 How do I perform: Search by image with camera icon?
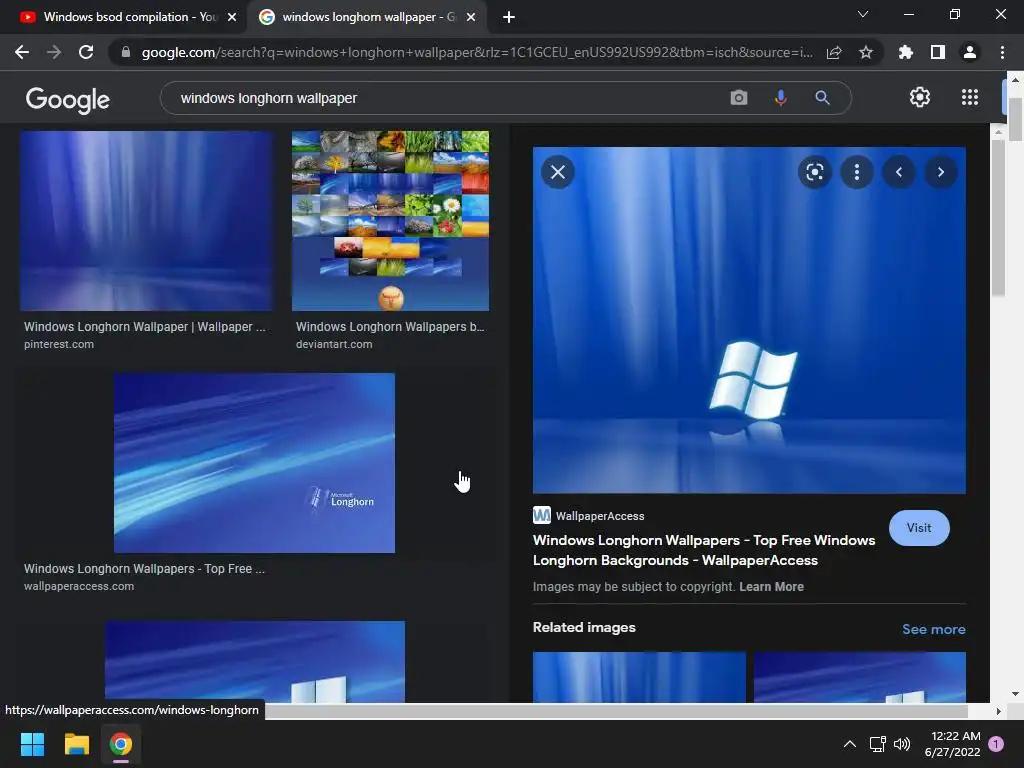[739, 98]
